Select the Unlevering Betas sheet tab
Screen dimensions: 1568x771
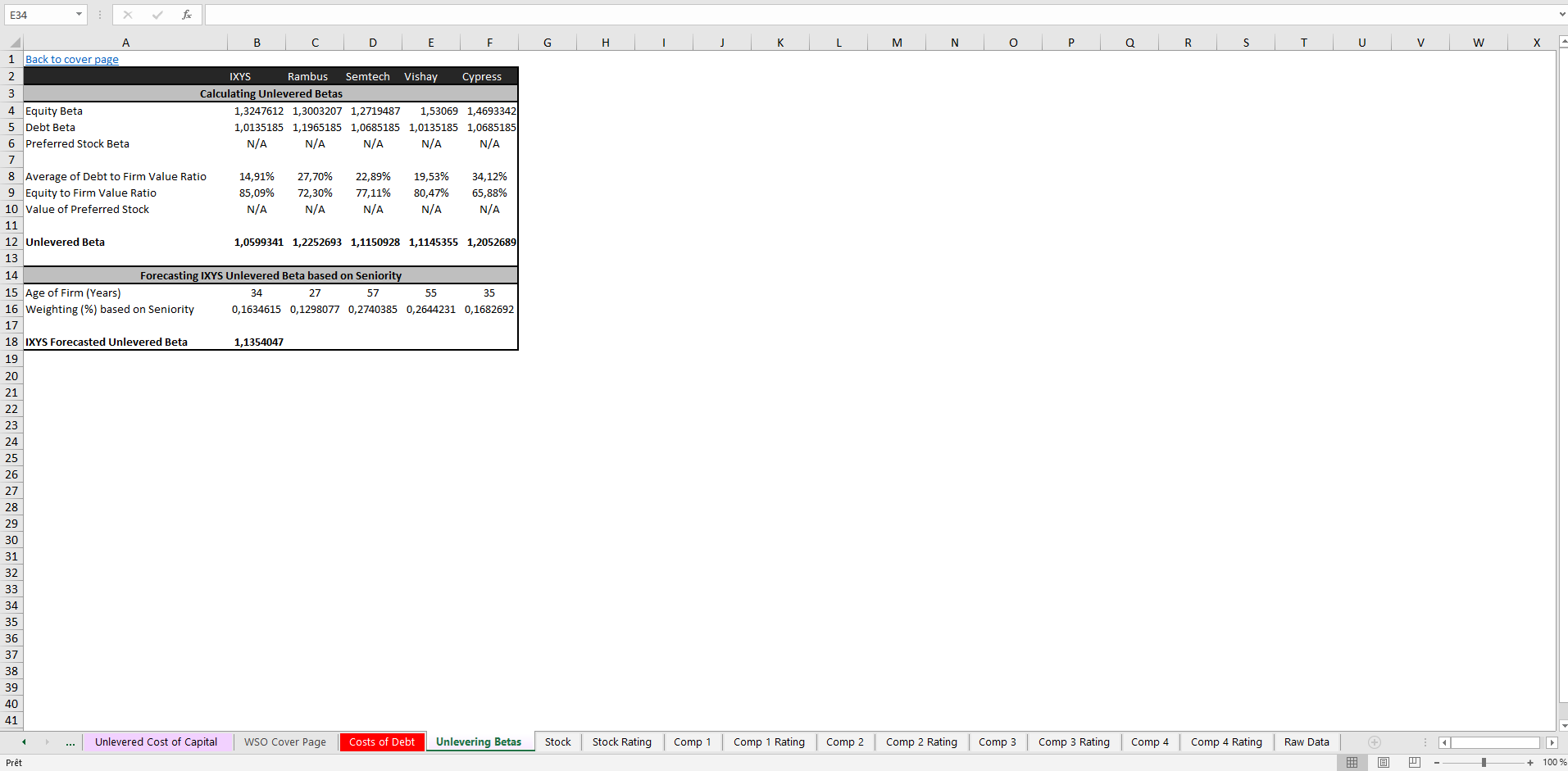pyautogui.click(x=479, y=742)
